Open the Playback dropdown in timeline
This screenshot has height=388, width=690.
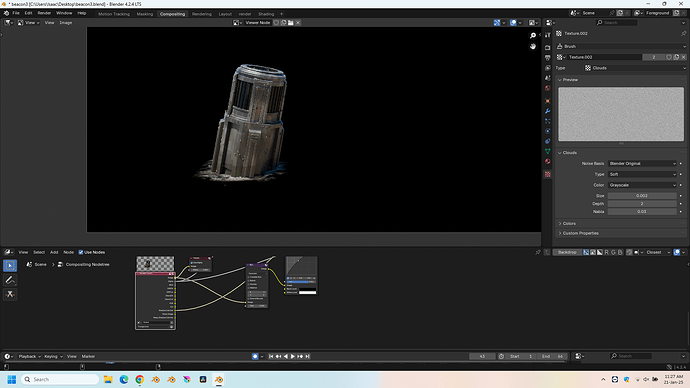29,356
